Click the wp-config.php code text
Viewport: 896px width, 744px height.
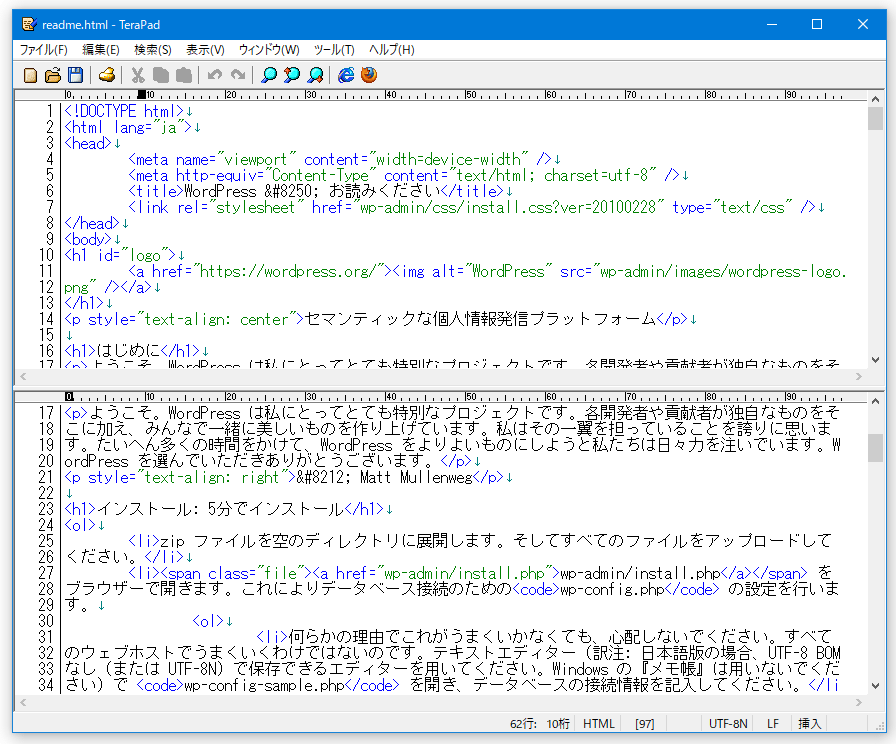point(612,589)
